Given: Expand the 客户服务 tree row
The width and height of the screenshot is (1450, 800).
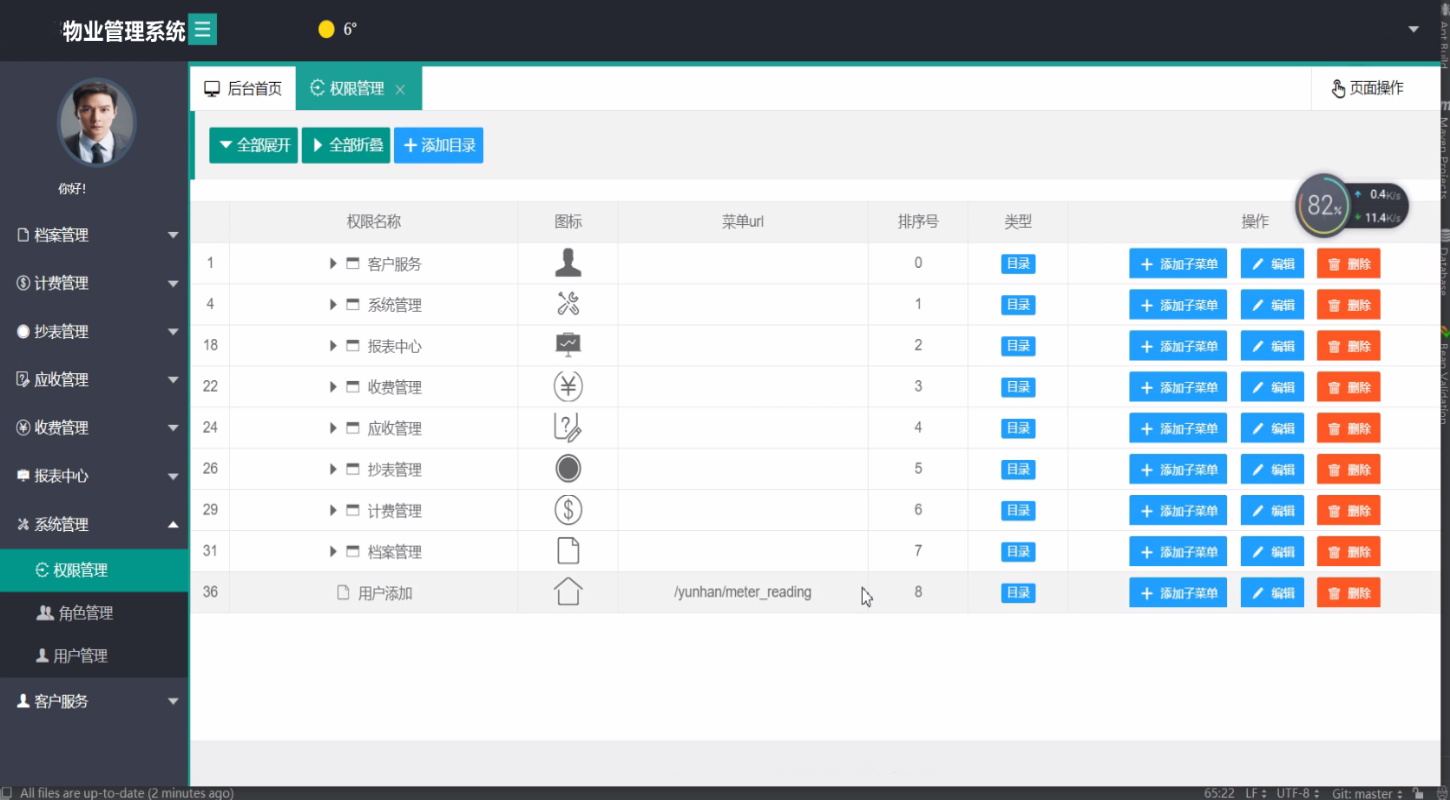Looking at the screenshot, I should pyautogui.click(x=333, y=264).
